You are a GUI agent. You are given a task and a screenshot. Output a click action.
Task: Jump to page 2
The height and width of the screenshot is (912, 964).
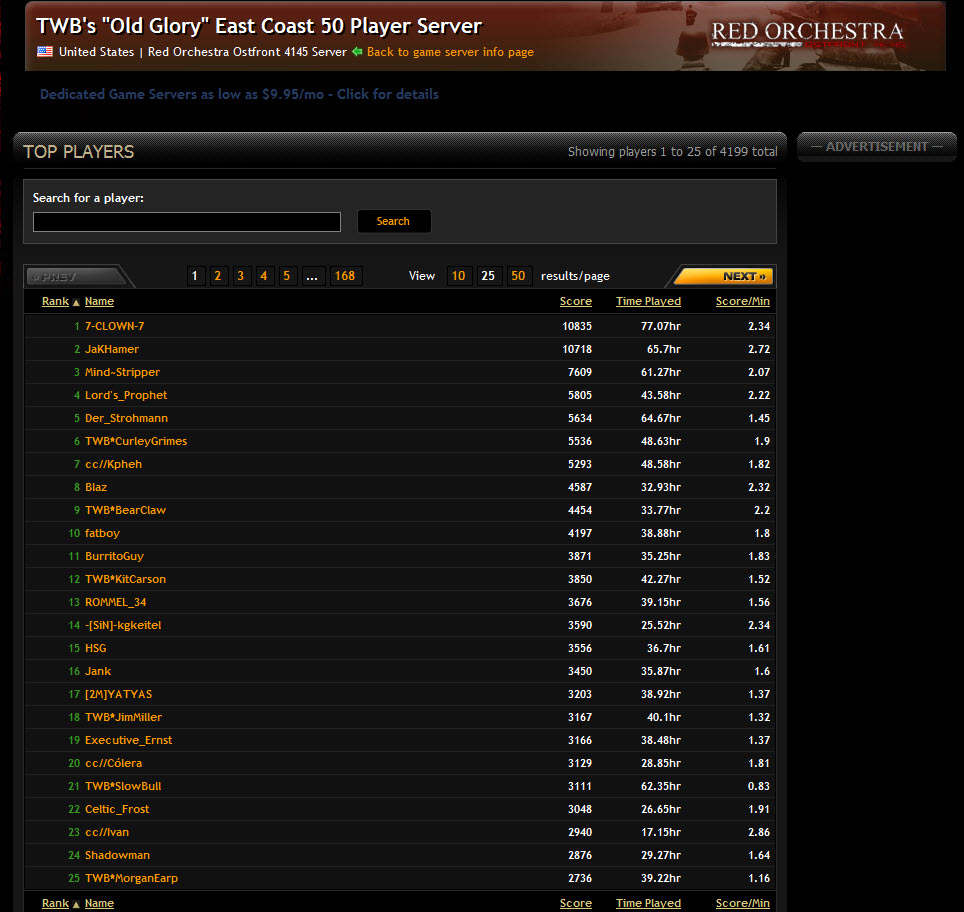(218, 276)
